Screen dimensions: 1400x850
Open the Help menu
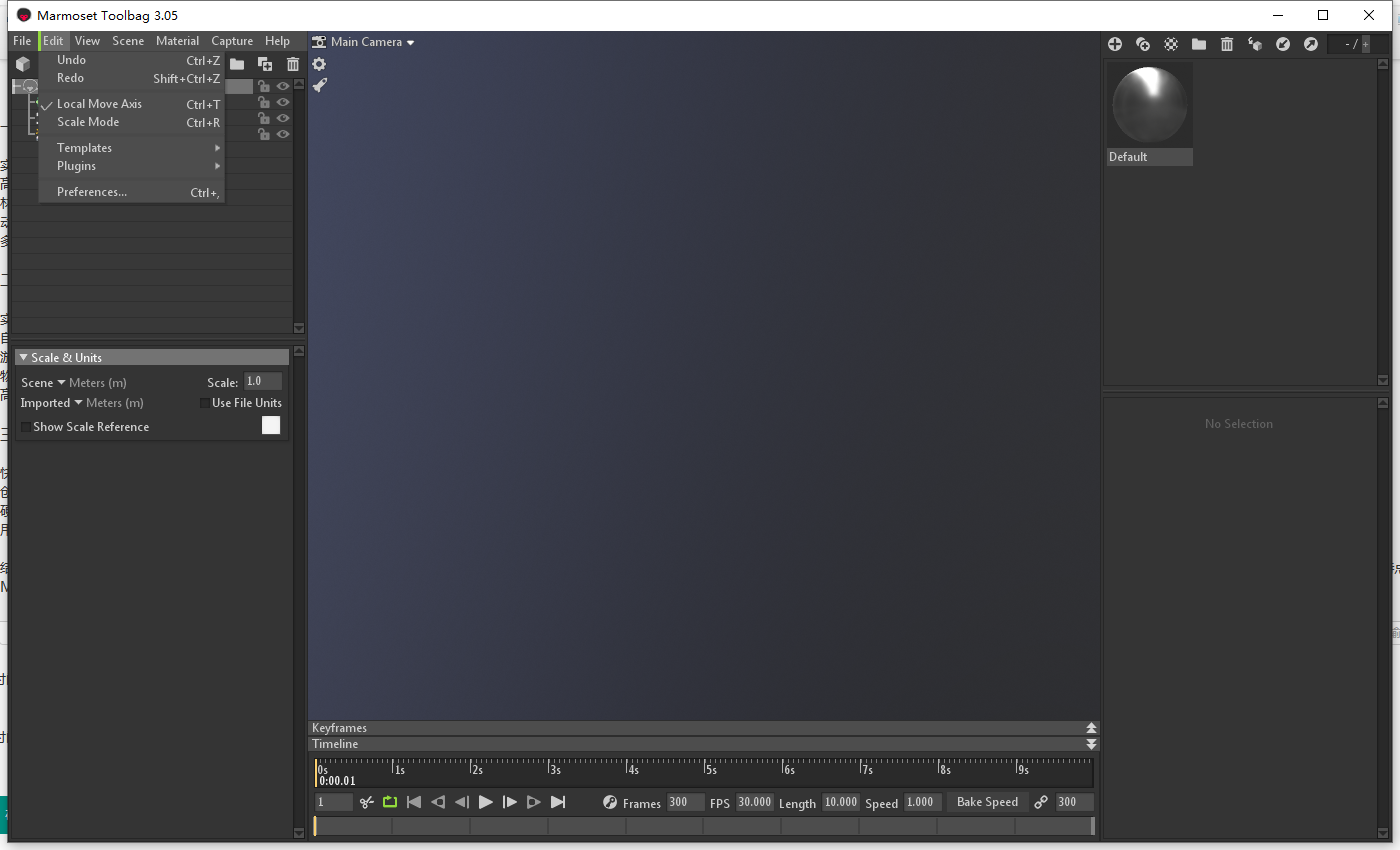point(277,41)
